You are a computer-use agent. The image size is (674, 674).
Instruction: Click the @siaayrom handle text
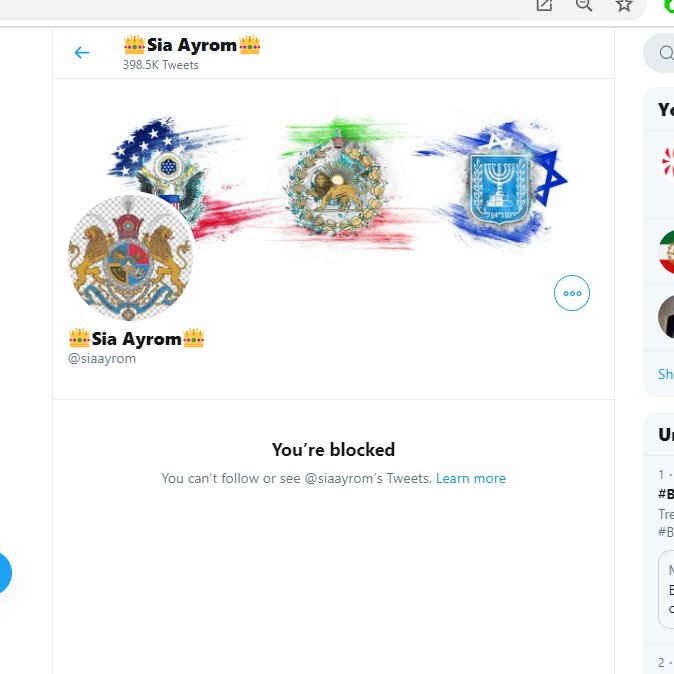[x=102, y=358]
